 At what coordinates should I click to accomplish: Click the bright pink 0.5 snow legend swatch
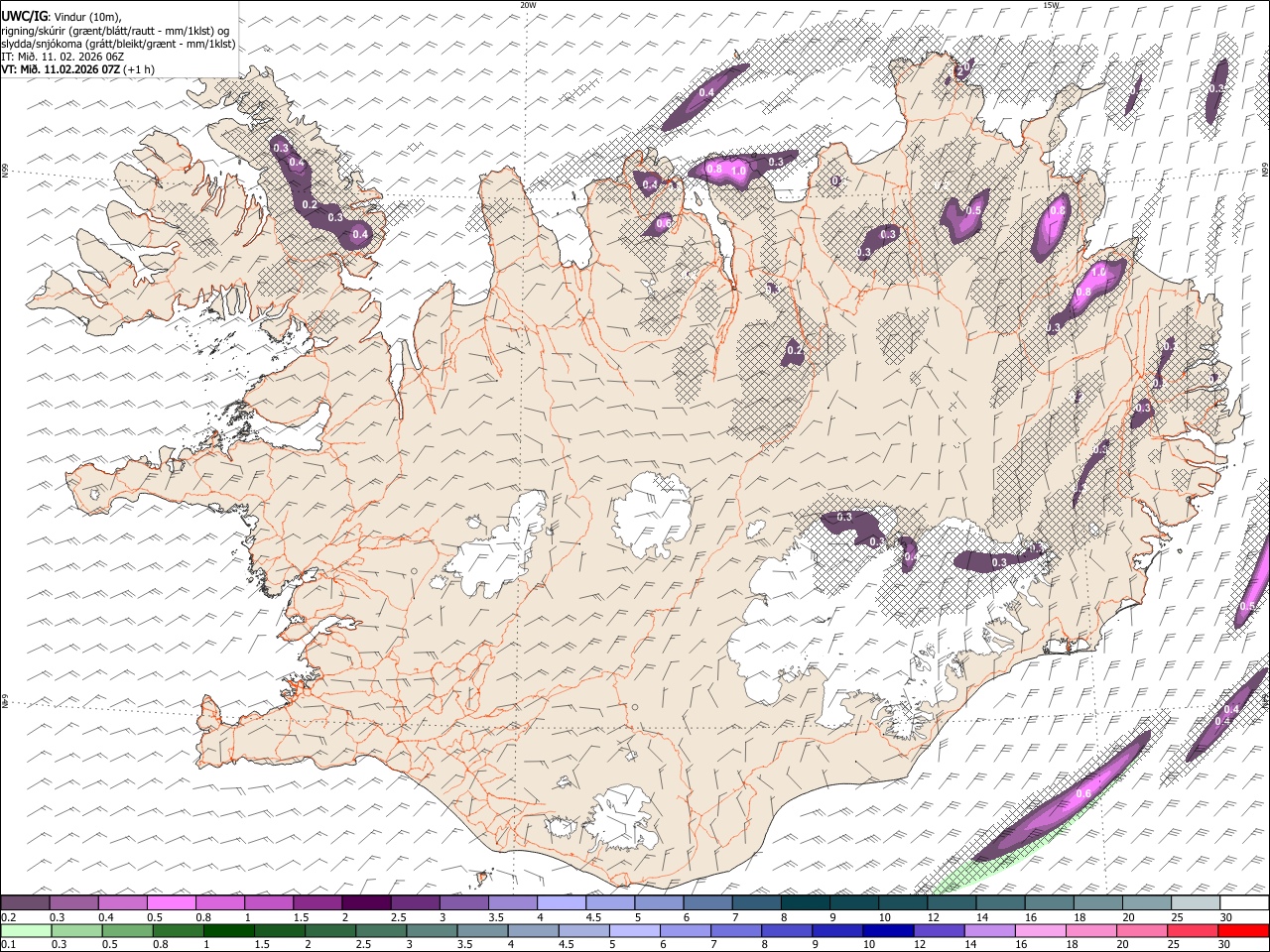click(x=171, y=902)
